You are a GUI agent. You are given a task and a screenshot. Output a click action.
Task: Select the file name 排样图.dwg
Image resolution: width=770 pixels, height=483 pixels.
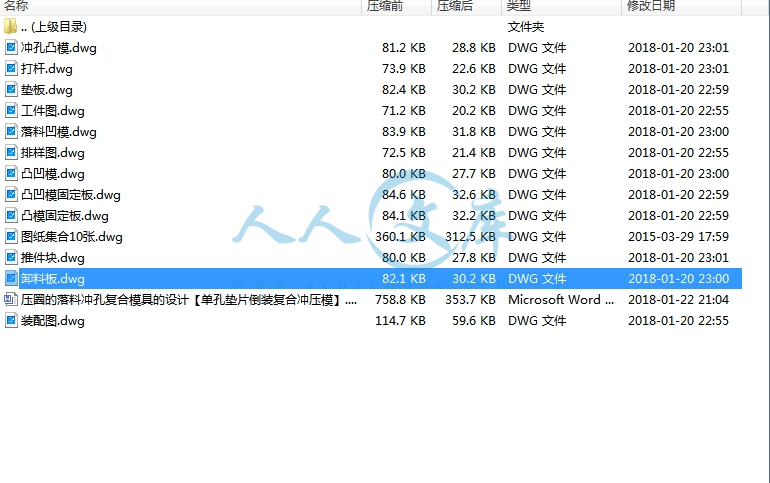pyautogui.click(x=53, y=153)
